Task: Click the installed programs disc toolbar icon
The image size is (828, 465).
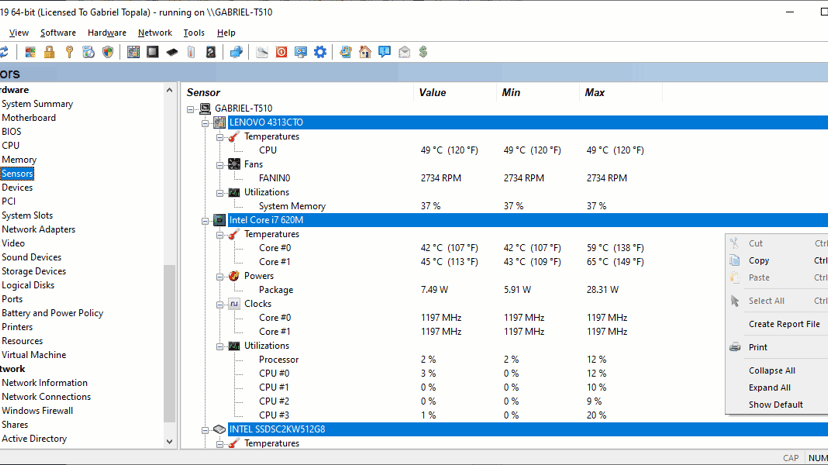Action: 88,52
